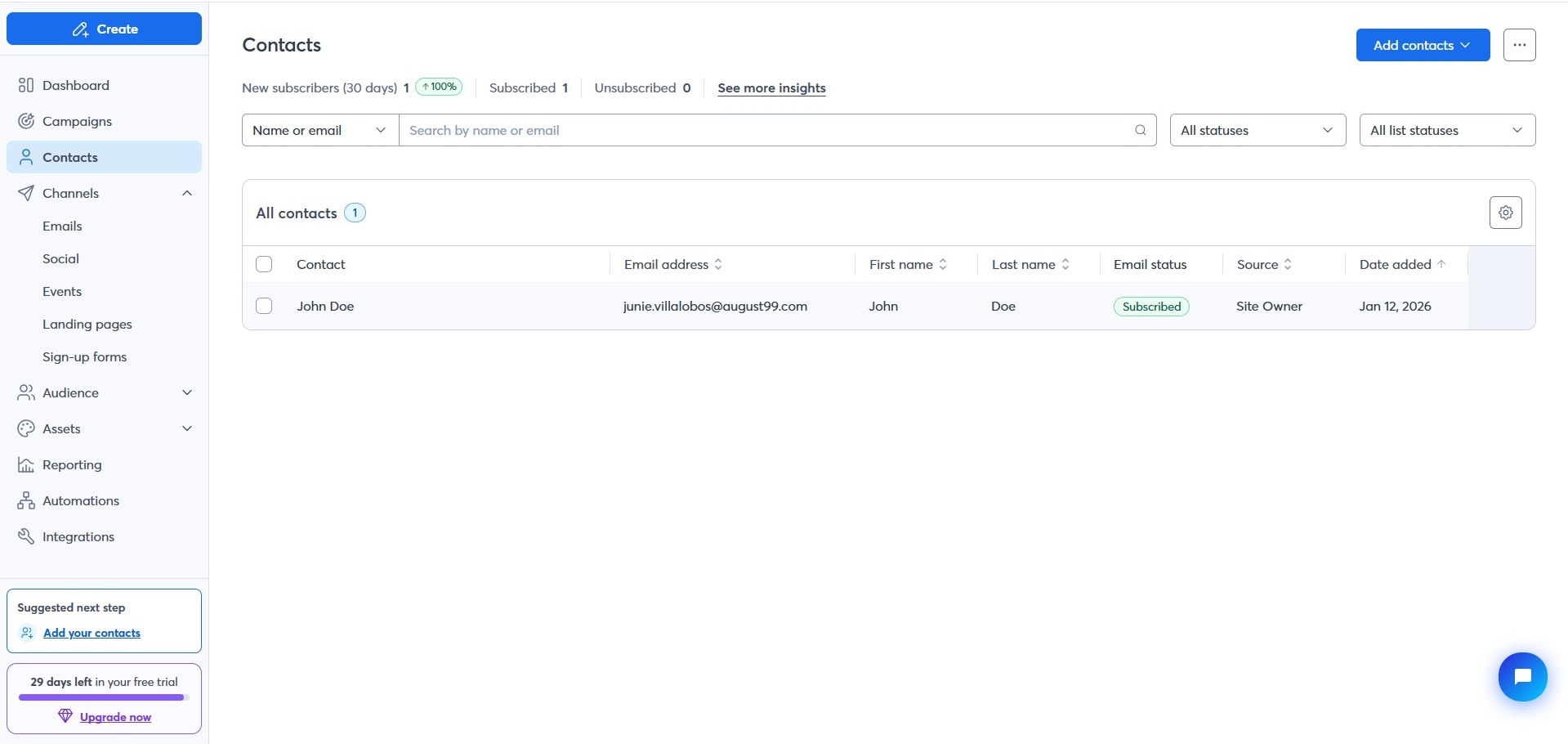Open the chat support bubble
Screen dimensions: 1568x744
[1522, 677]
